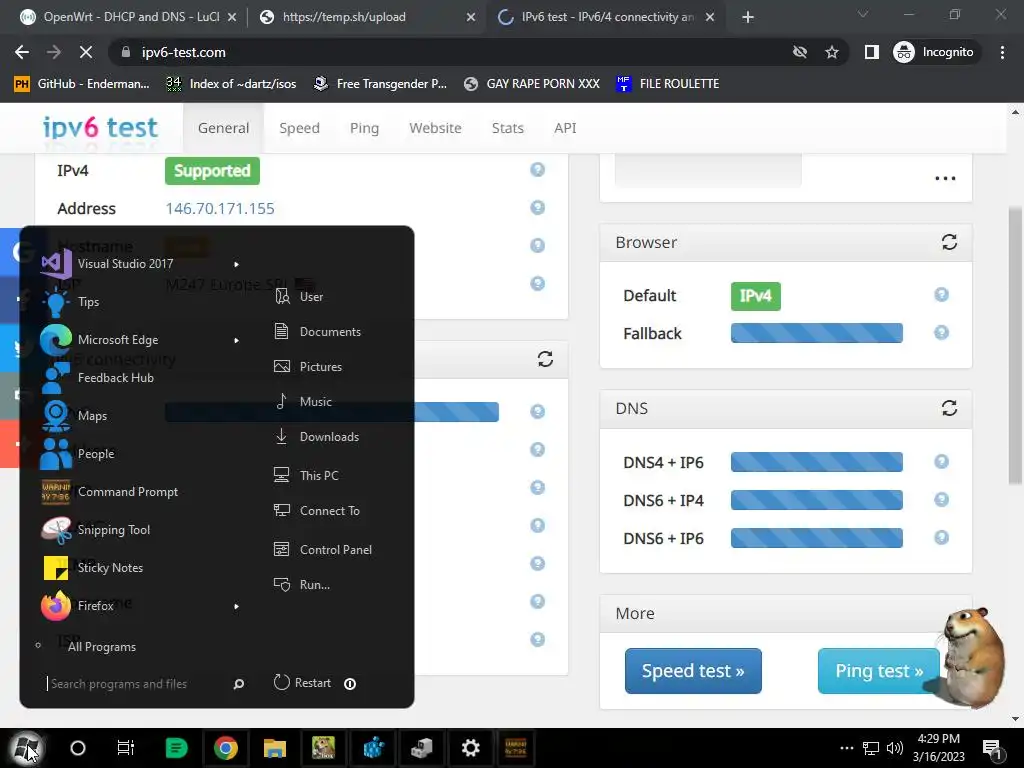Screen dimensions: 1024x768
Task: Open Sticky Notes from Start menu
Action: click(x=110, y=568)
